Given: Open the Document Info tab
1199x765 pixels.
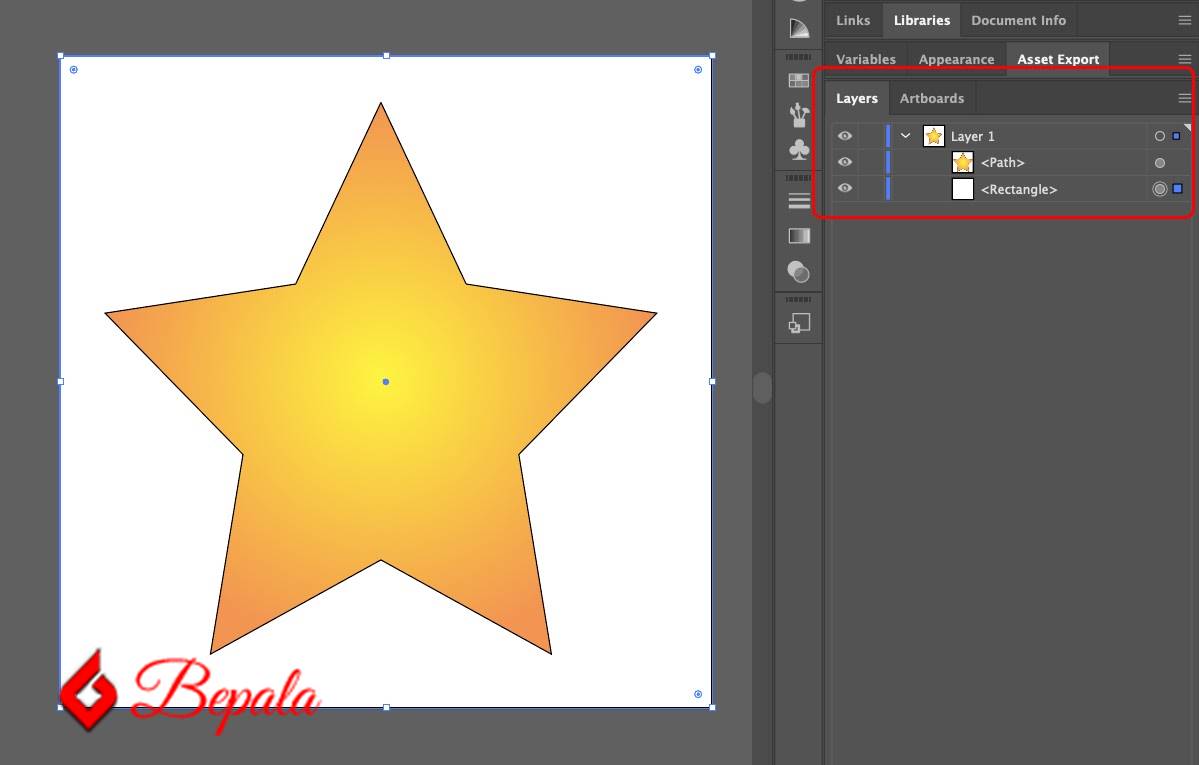Looking at the screenshot, I should [x=1018, y=19].
